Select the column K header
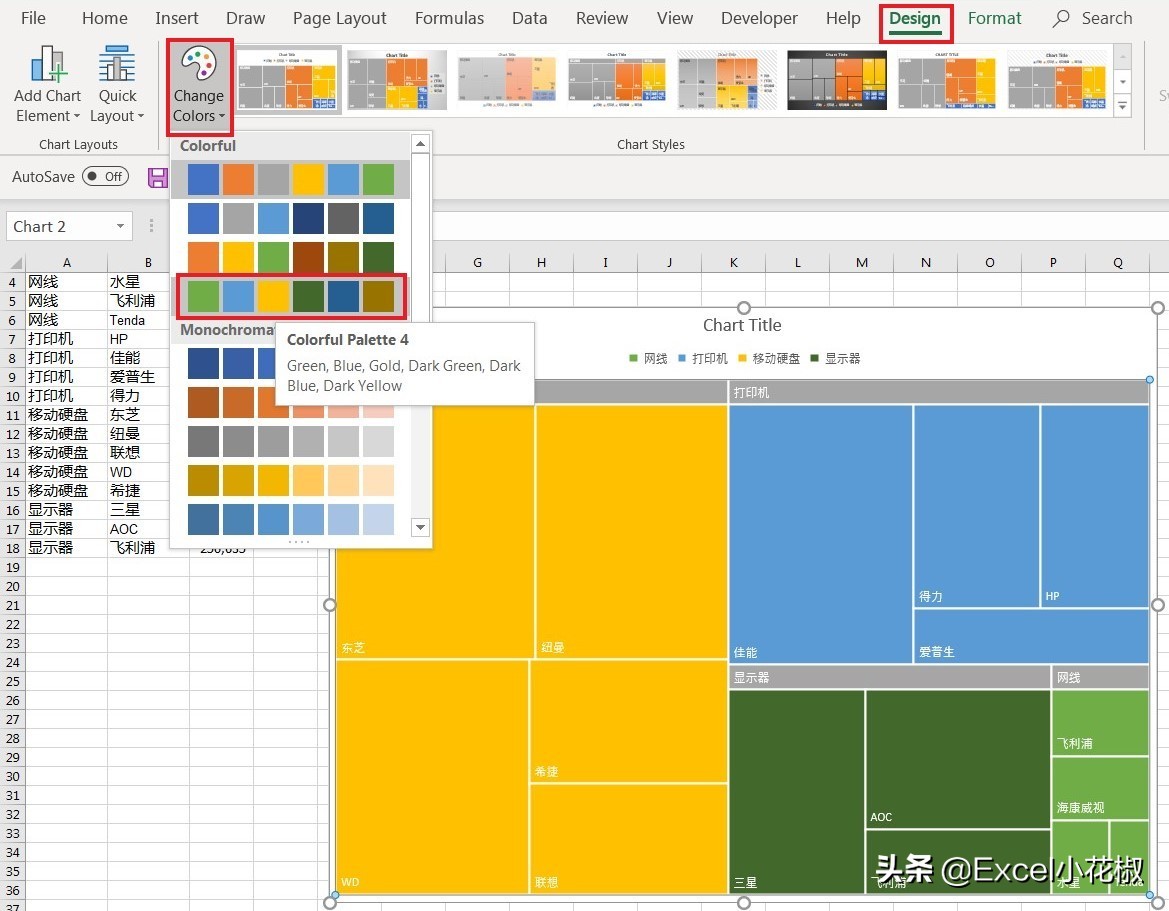Screen dimensions: 1169x911 click(734, 262)
